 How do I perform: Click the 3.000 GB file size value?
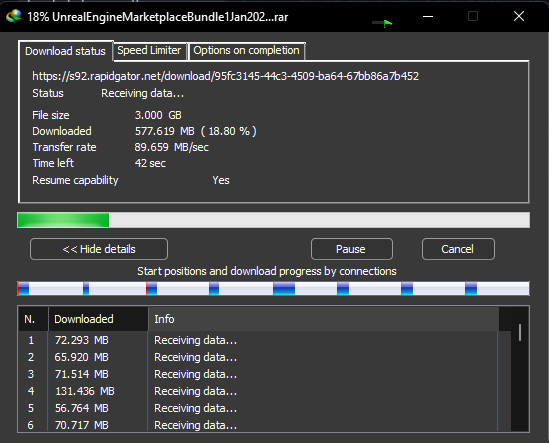(x=158, y=115)
